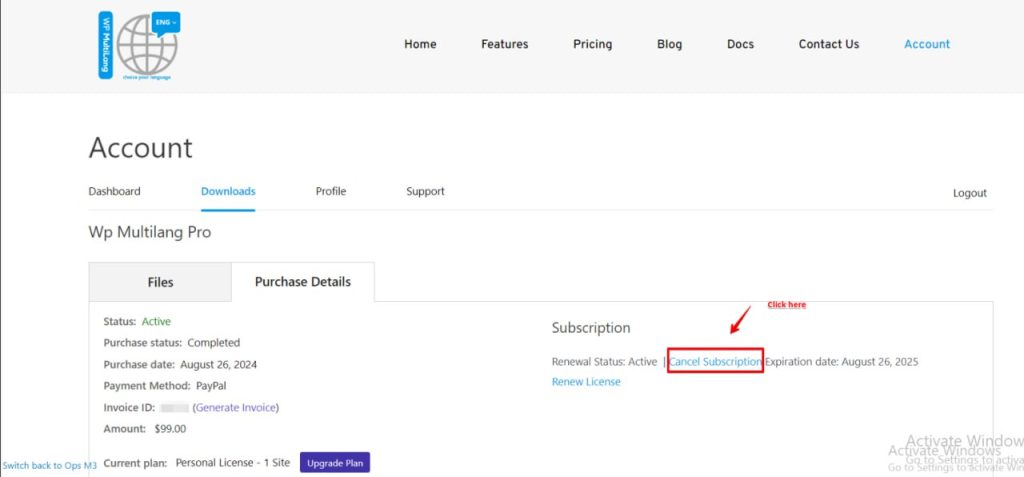The image size is (1024, 477).
Task: Click Personal License - 1 Site text
Action: coord(232,463)
